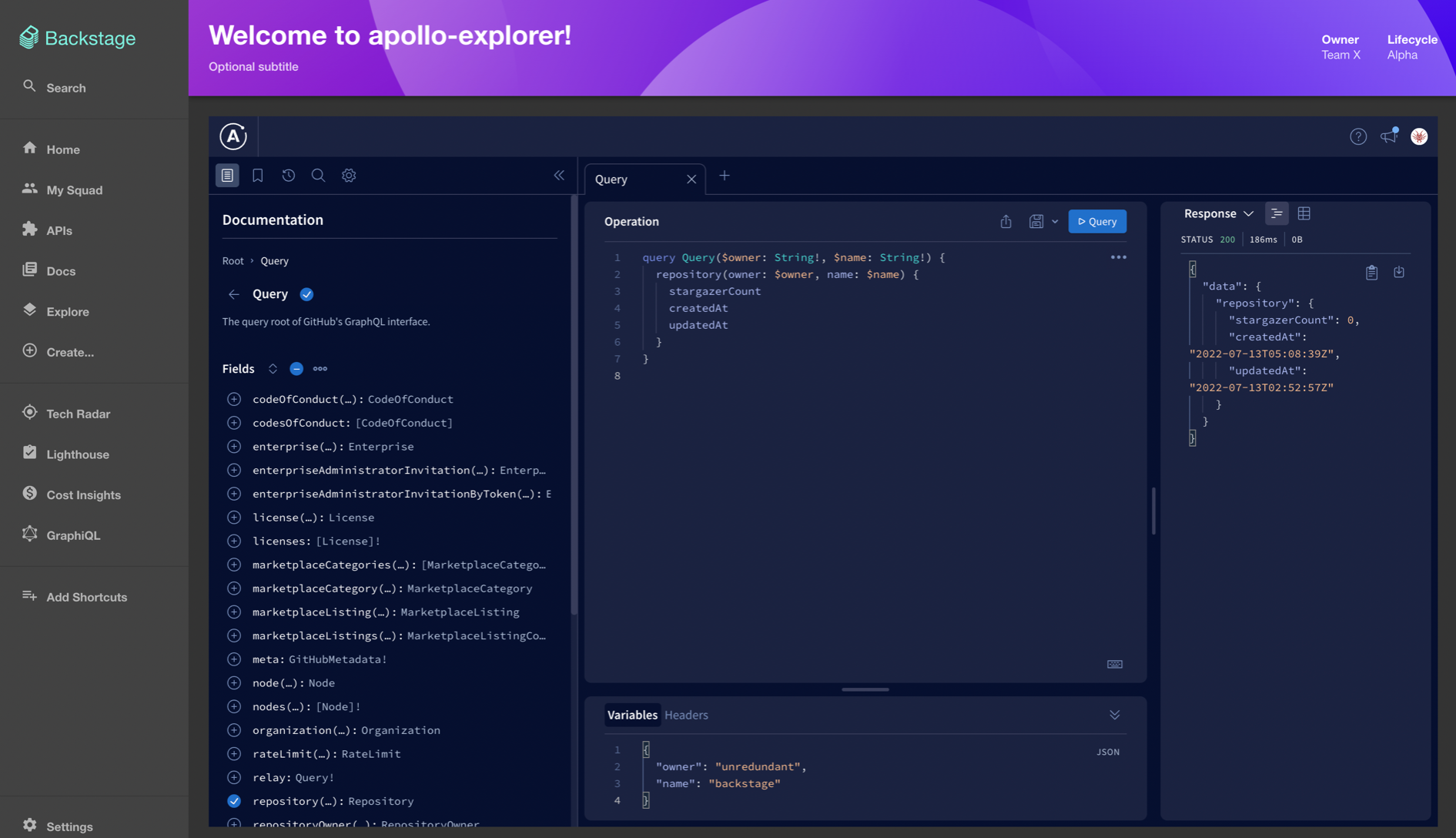Image resolution: width=1456 pixels, height=838 pixels.
Task: Open the operation editor more options menu
Action: coord(1118,257)
